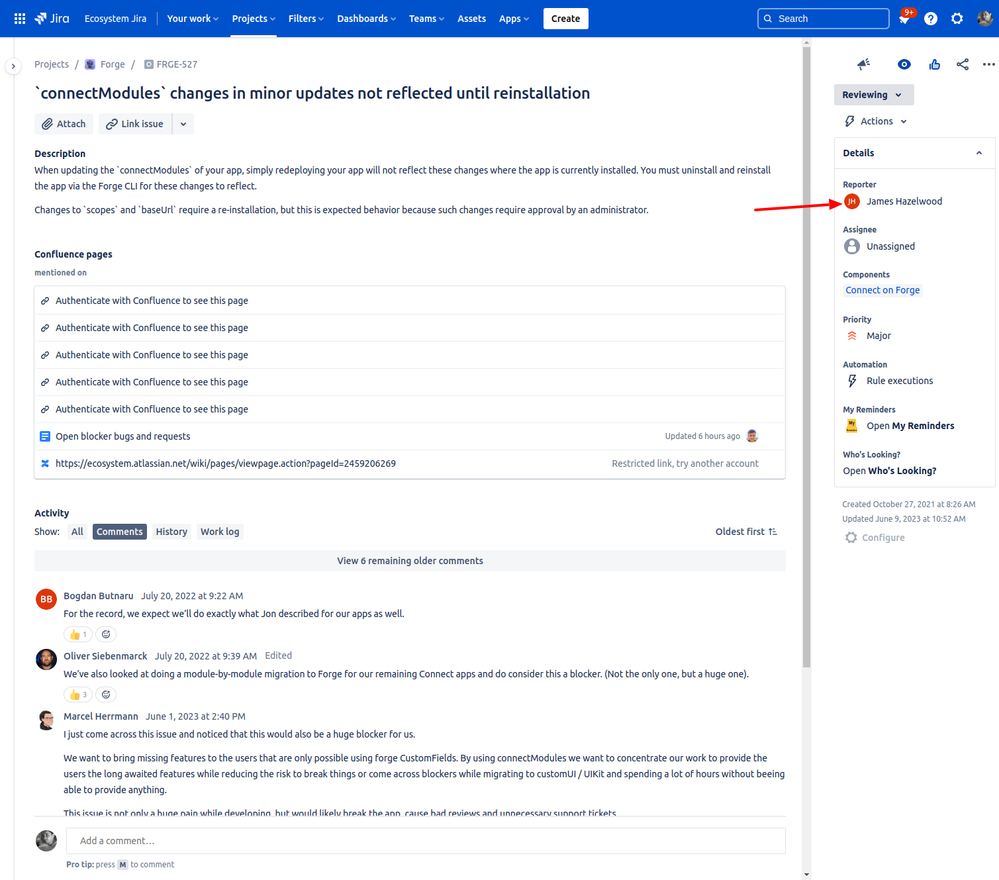View 6 remaining older comments

tap(410, 561)
